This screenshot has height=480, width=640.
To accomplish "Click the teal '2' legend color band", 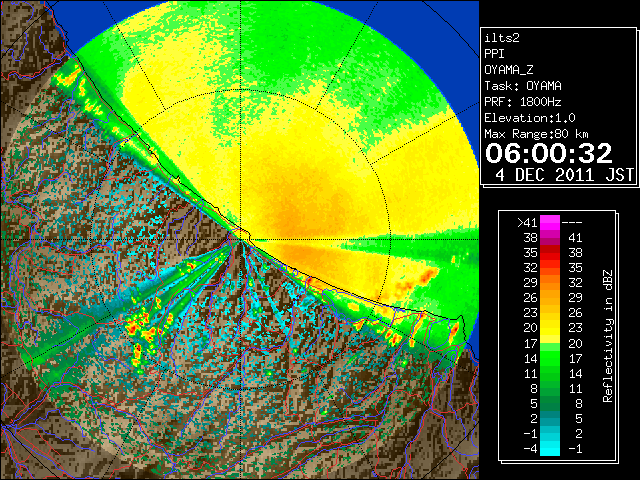I will coord(550,418).
